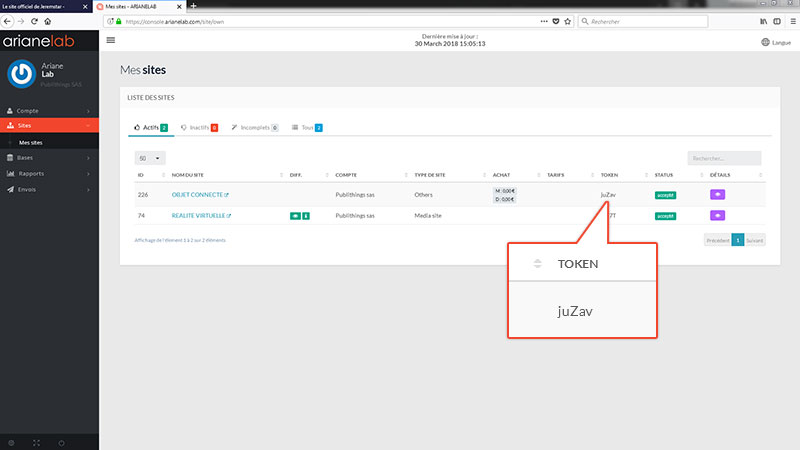
Task: Switch to the Tous tab
Action: coord(307,128)
